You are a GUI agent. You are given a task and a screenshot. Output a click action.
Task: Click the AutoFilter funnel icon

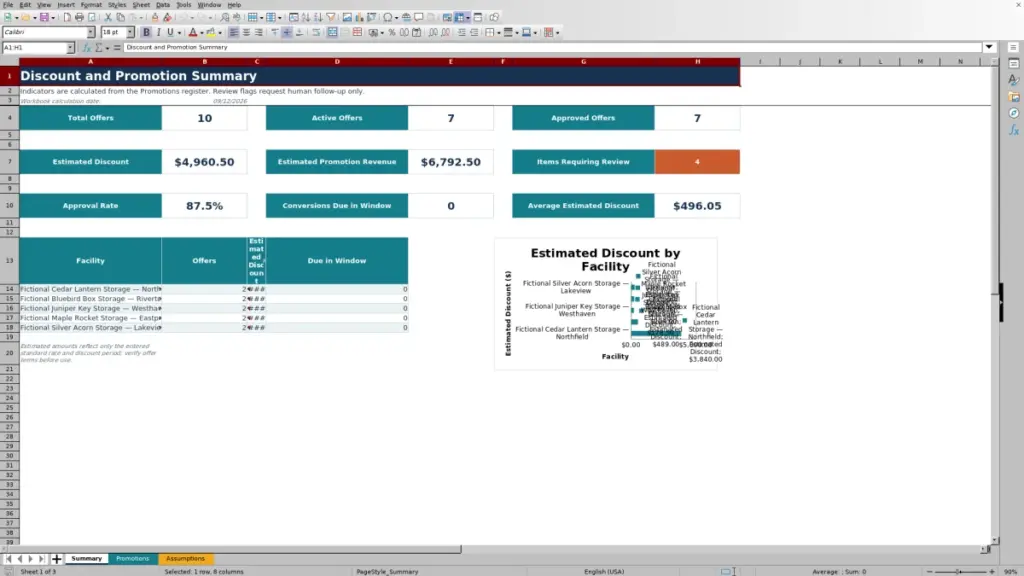click(x=331, y=18)
